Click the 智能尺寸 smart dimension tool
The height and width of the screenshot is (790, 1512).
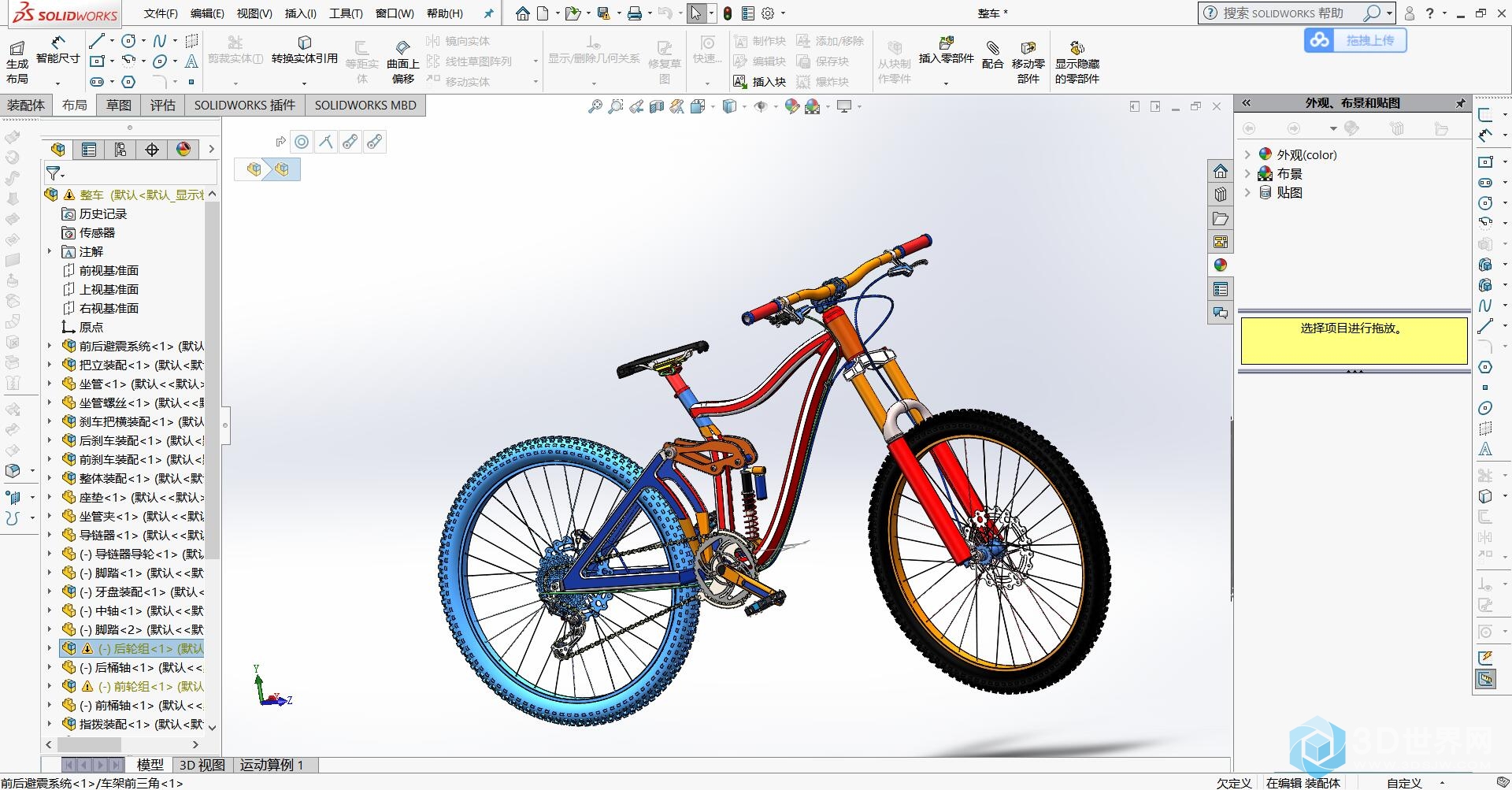pyautogui.click(x=57, y=50)
